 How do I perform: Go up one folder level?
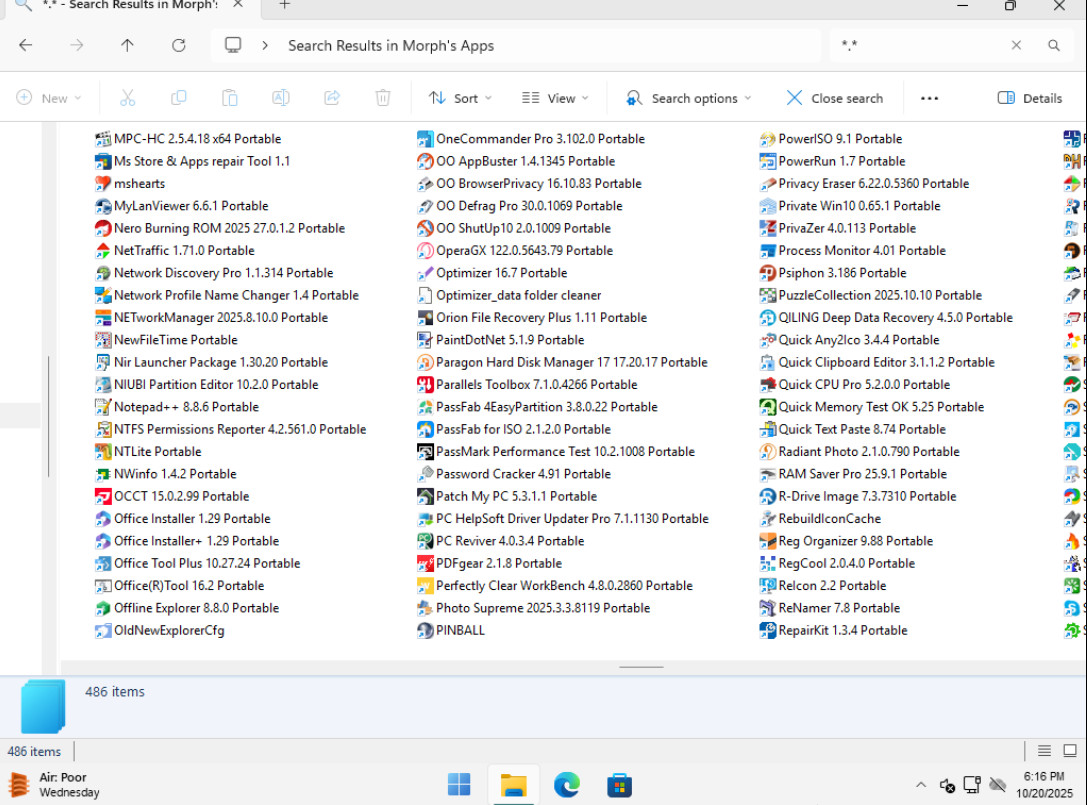(127, 45)
